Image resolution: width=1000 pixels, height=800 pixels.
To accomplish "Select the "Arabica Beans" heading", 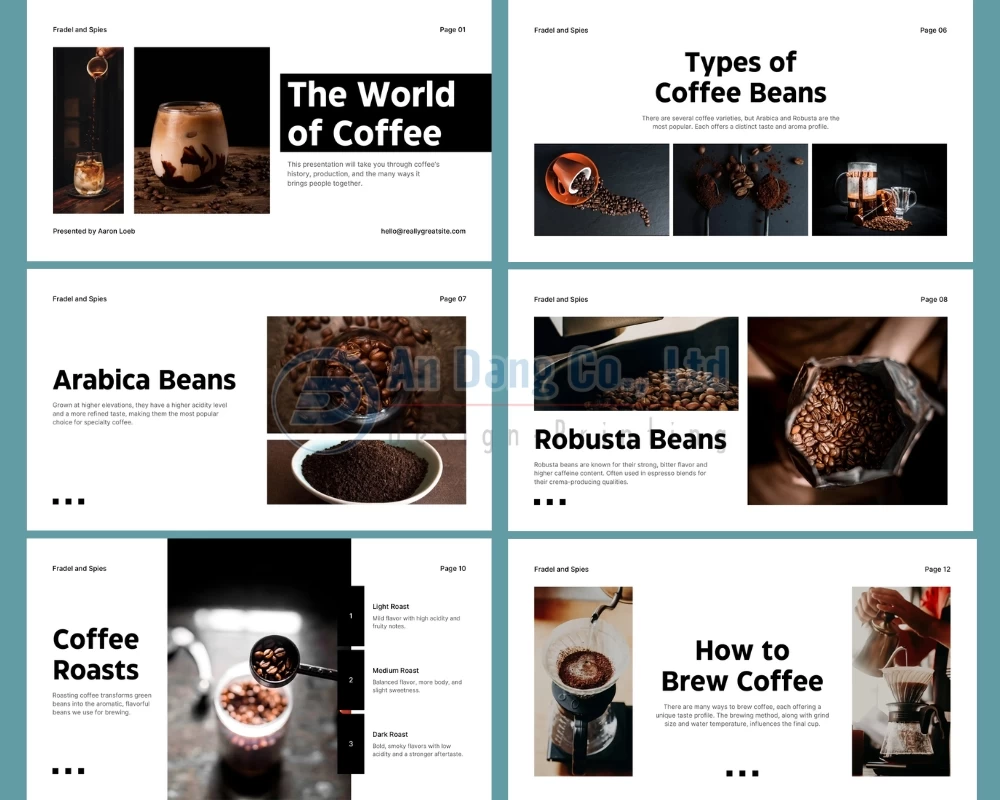I will click(x=144, y=380).
